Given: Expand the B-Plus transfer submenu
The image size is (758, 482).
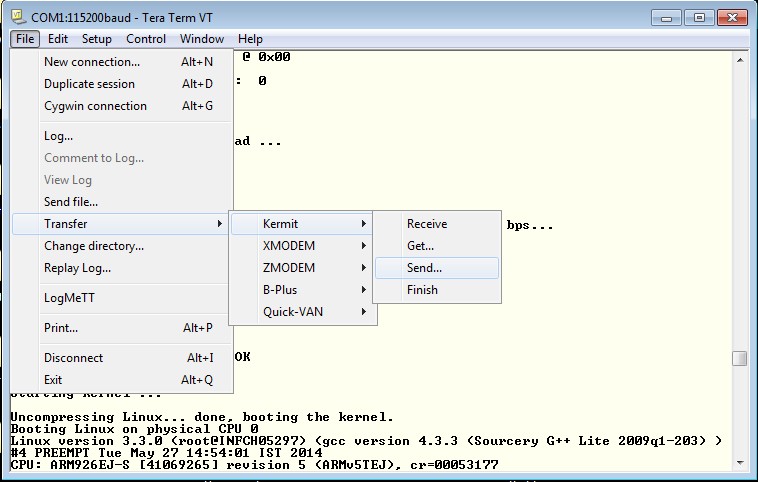Looking at the screenshot, I should (x=303, y=290).
